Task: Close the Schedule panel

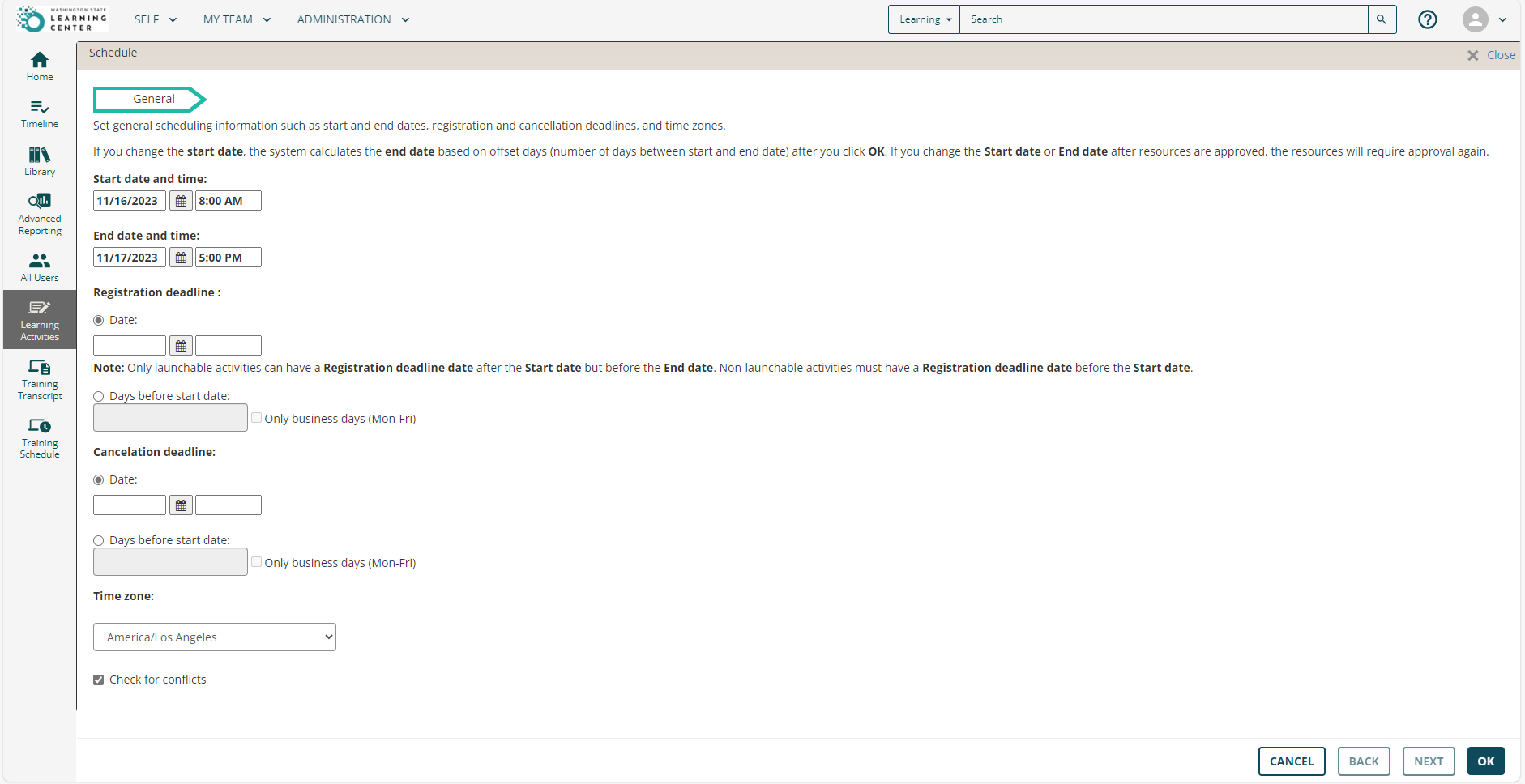Action: coord(1491,55)
